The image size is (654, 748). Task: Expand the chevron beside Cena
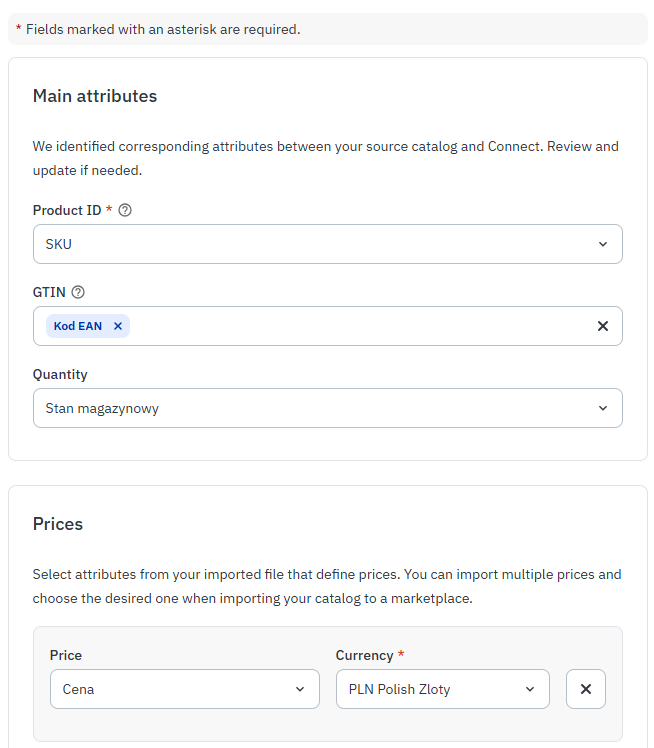pyautogui.click(x=300, y=689)
